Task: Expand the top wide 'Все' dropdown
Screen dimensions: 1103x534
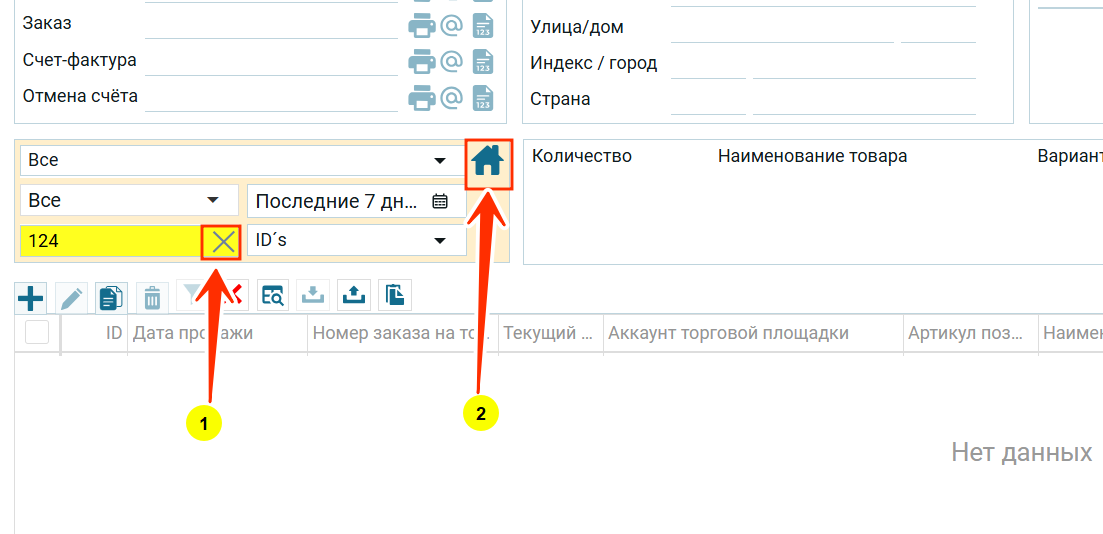Action: [x=439, y=161]
